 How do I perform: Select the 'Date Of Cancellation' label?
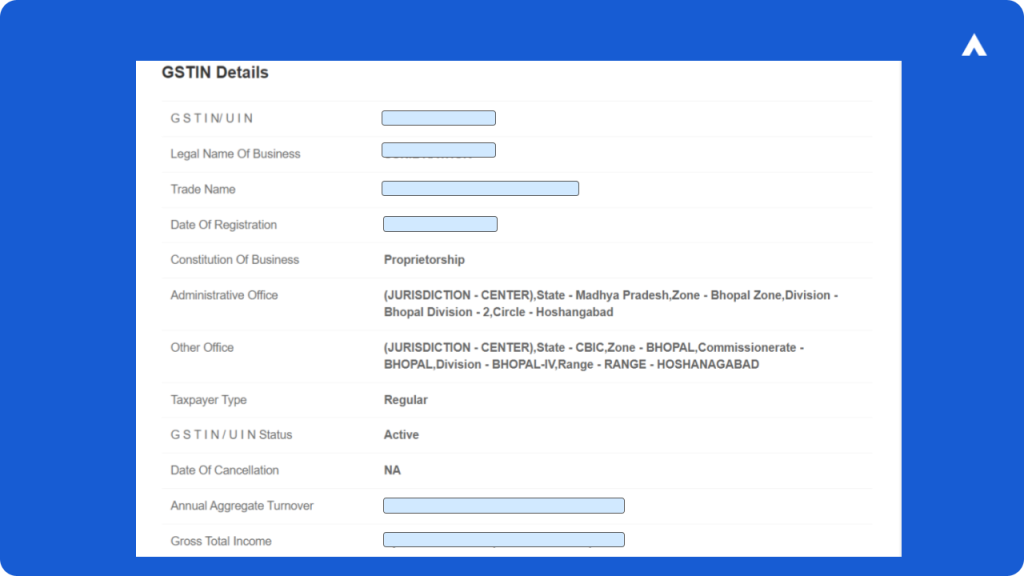click(x=224, y=470)
